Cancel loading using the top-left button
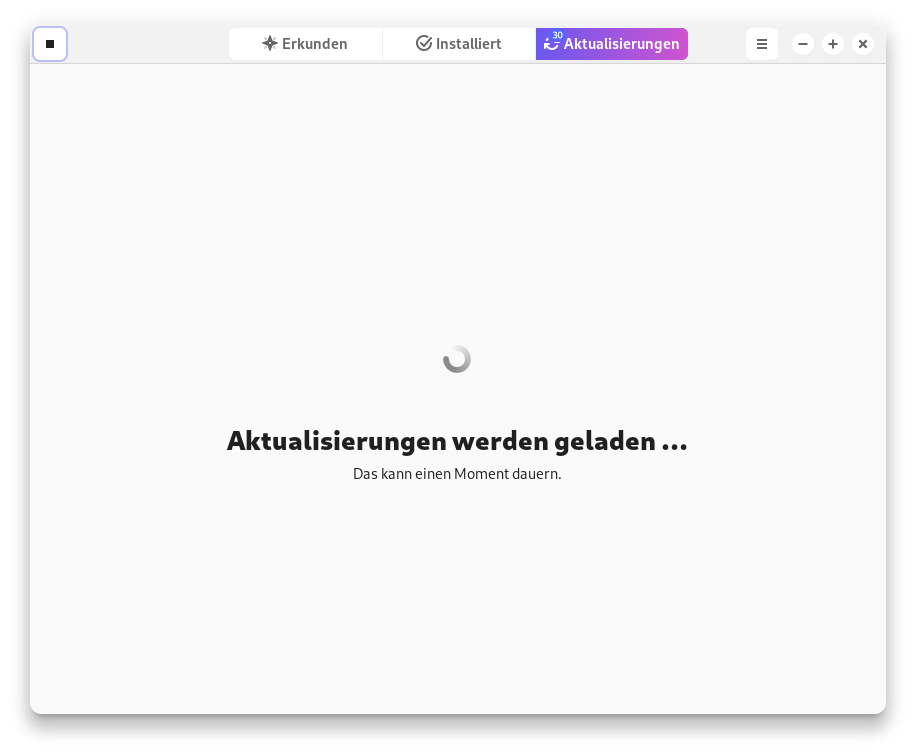Image resolution: width=916 pixels, height=753 pixels. coord(50,44)
